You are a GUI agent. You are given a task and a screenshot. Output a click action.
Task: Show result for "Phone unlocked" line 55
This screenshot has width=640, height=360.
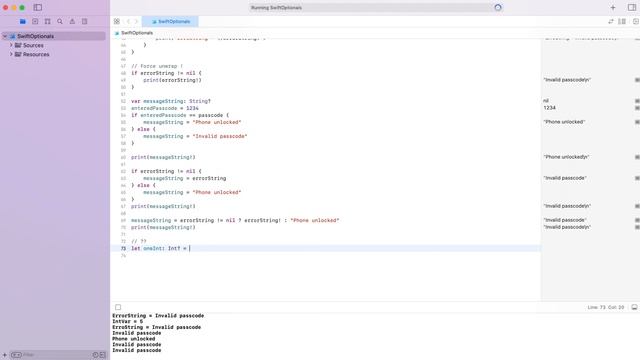click(637, 122)
